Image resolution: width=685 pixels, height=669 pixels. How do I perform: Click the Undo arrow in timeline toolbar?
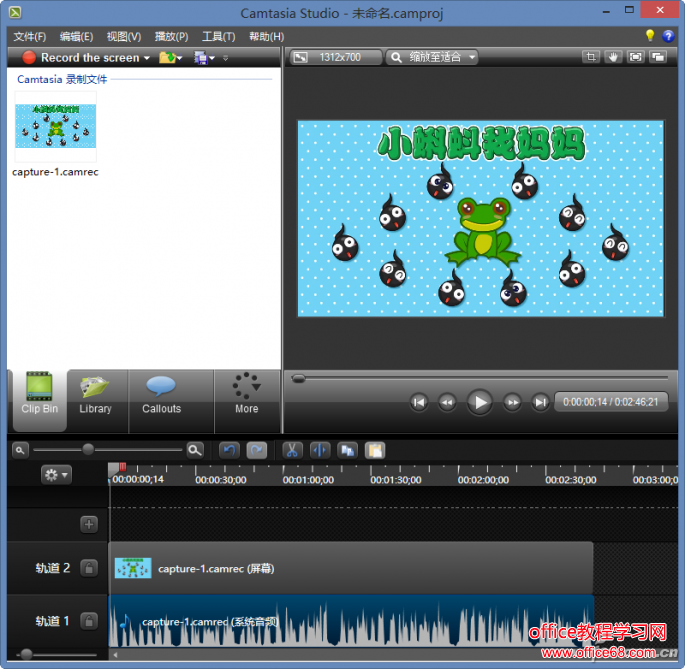click(x=229, y=450)
